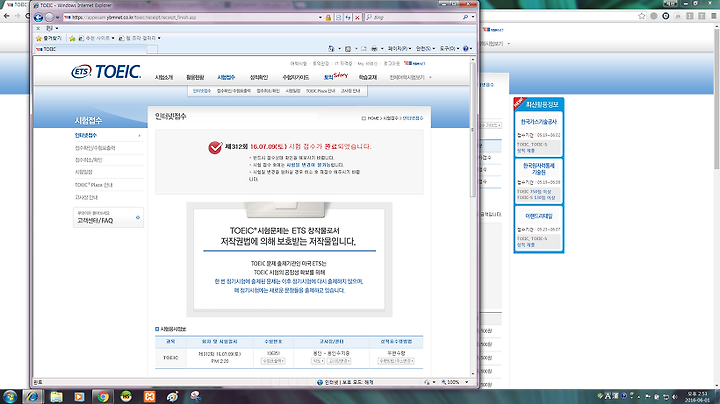Click the Google Chrome taskbar icon
This screenshot has width=720, height=404.
pos(103,396)
